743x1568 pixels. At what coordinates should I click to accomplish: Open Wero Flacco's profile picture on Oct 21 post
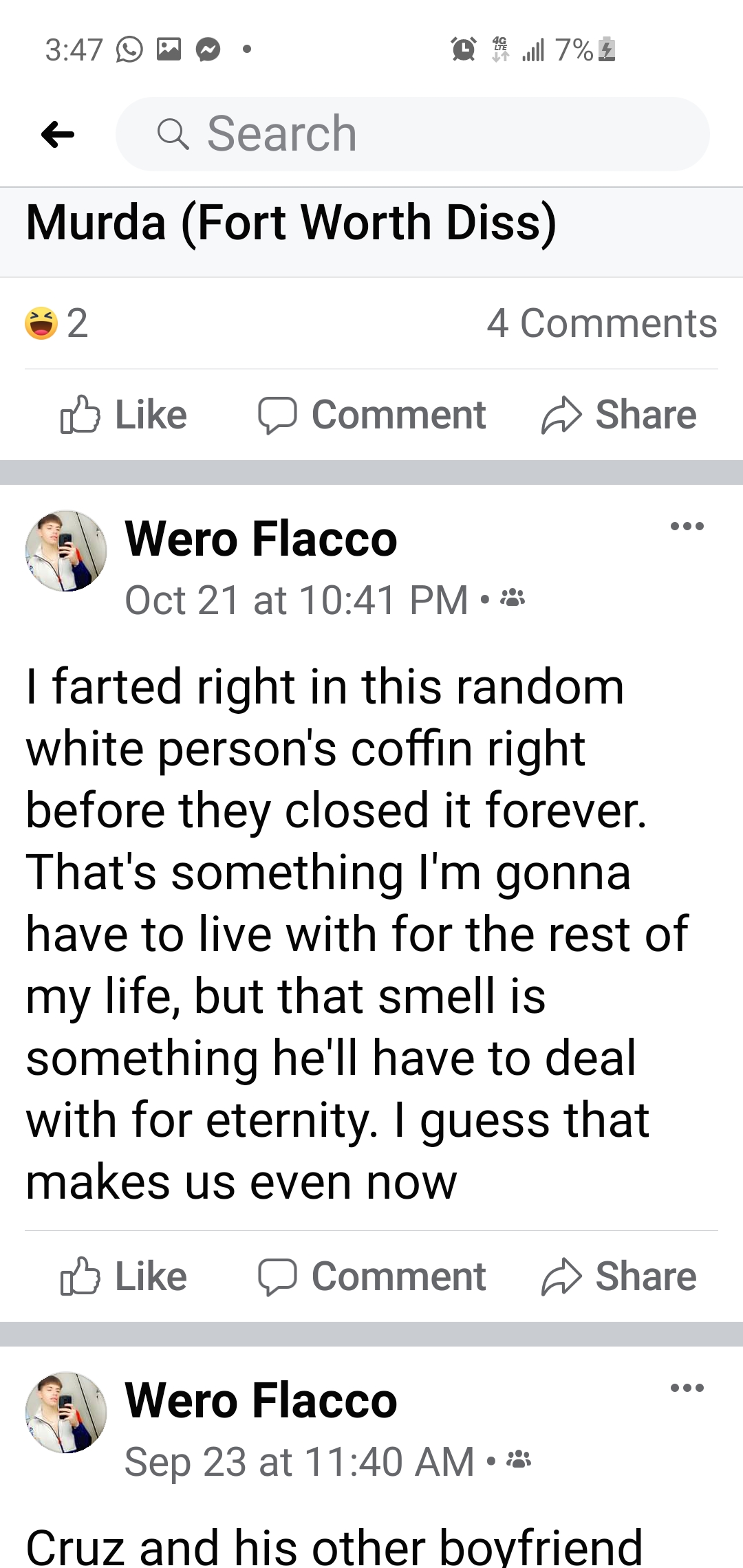coord(66,551)
